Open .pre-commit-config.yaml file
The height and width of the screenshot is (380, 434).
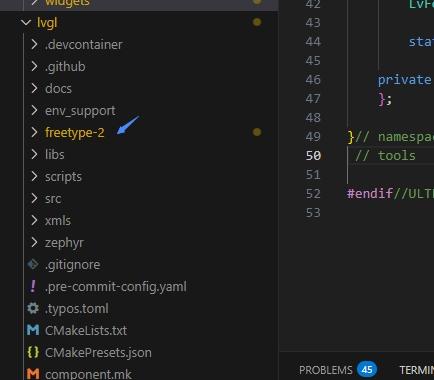[x=116, y=287]
